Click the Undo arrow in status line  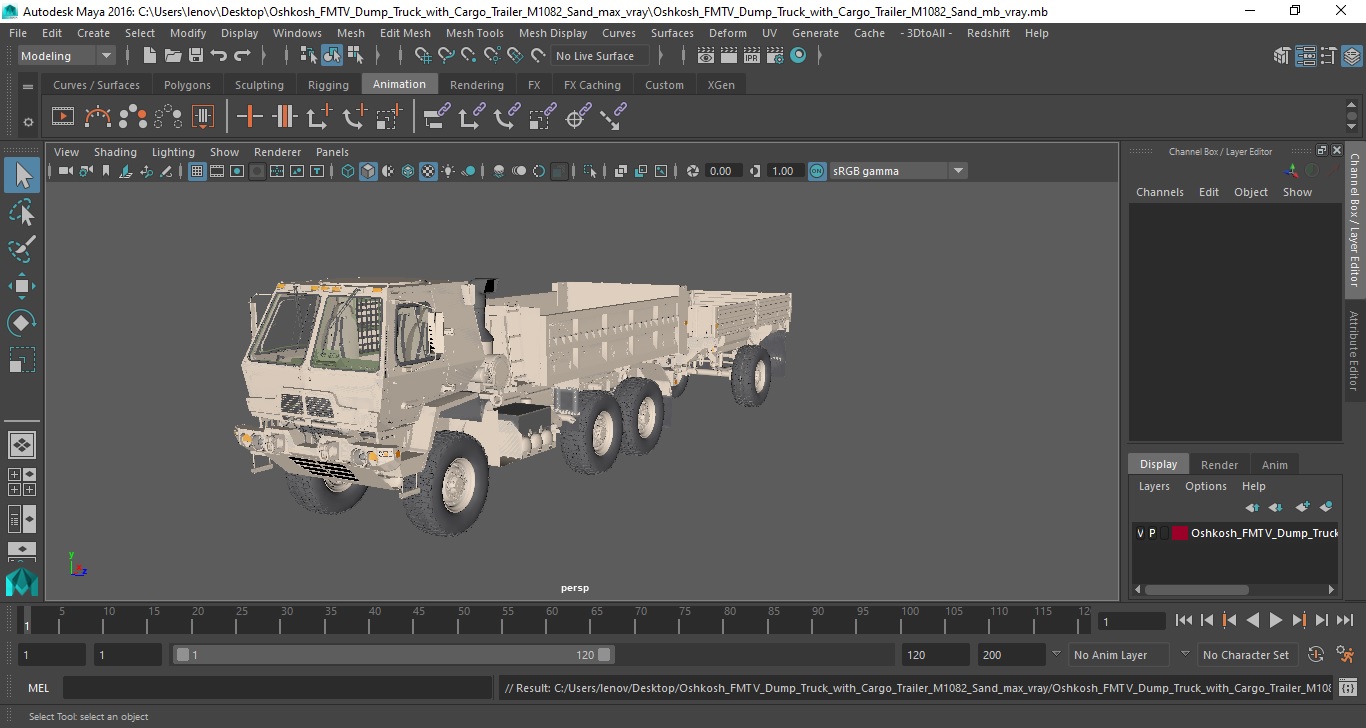click(x=219, y=56)
